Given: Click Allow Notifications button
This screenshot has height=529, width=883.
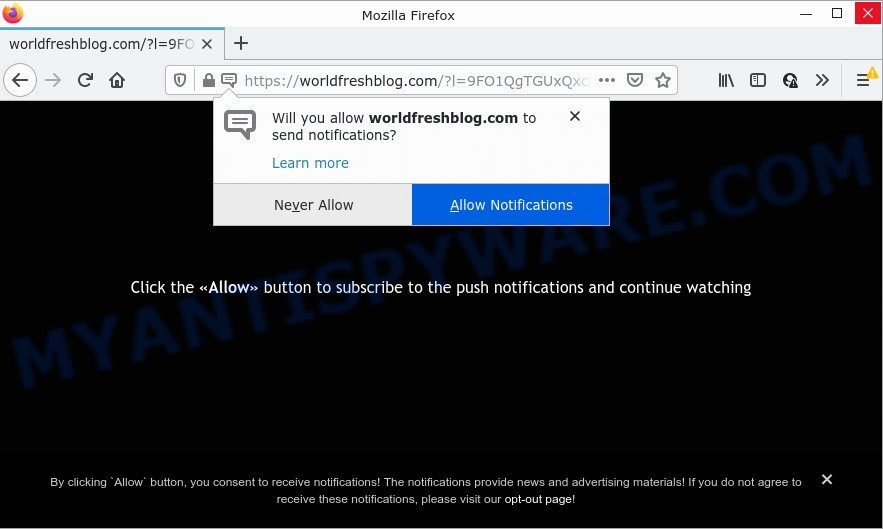Looking at the screenshot, I should click(x=511, y=205).
